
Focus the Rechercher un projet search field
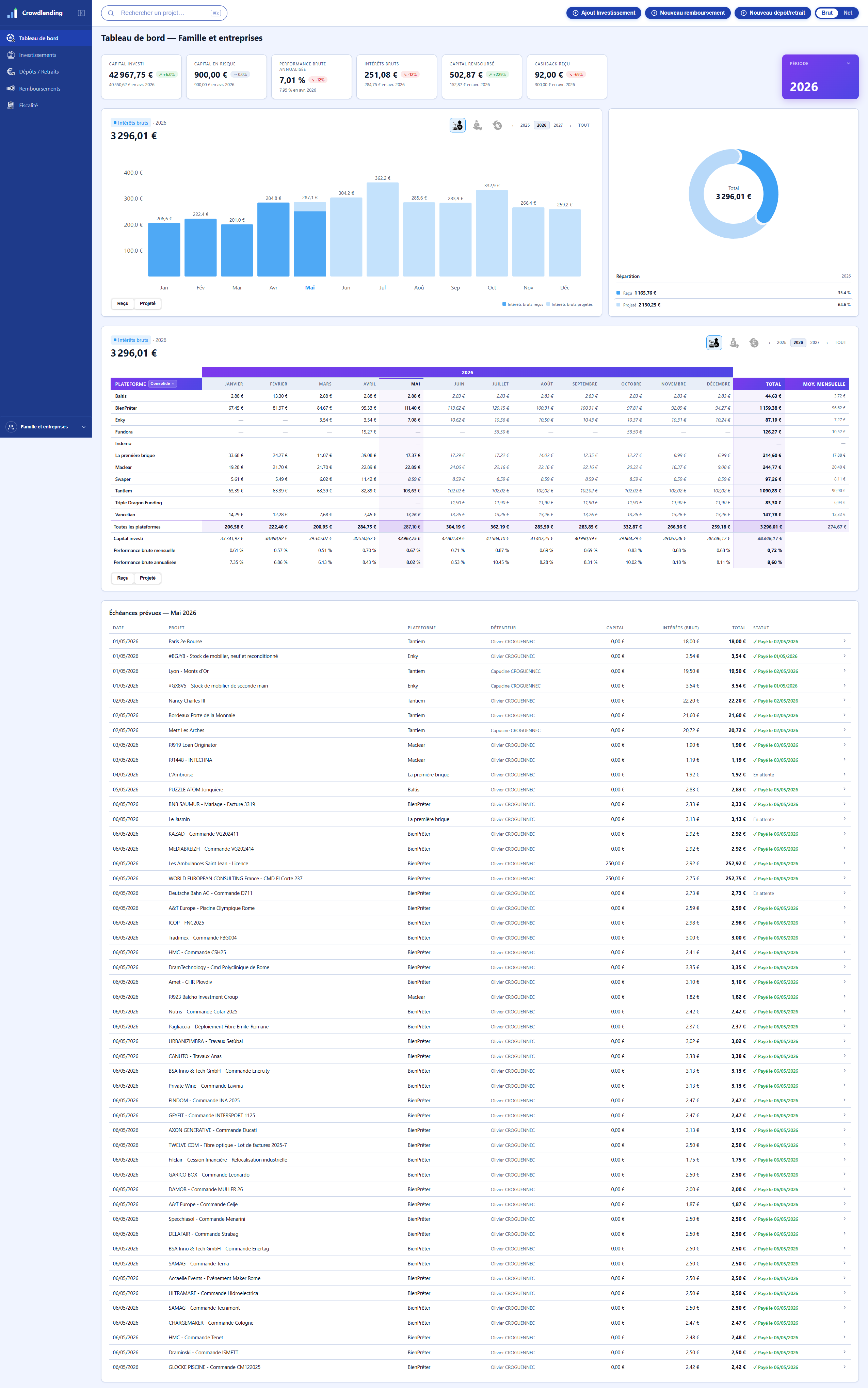coord(164,13)
